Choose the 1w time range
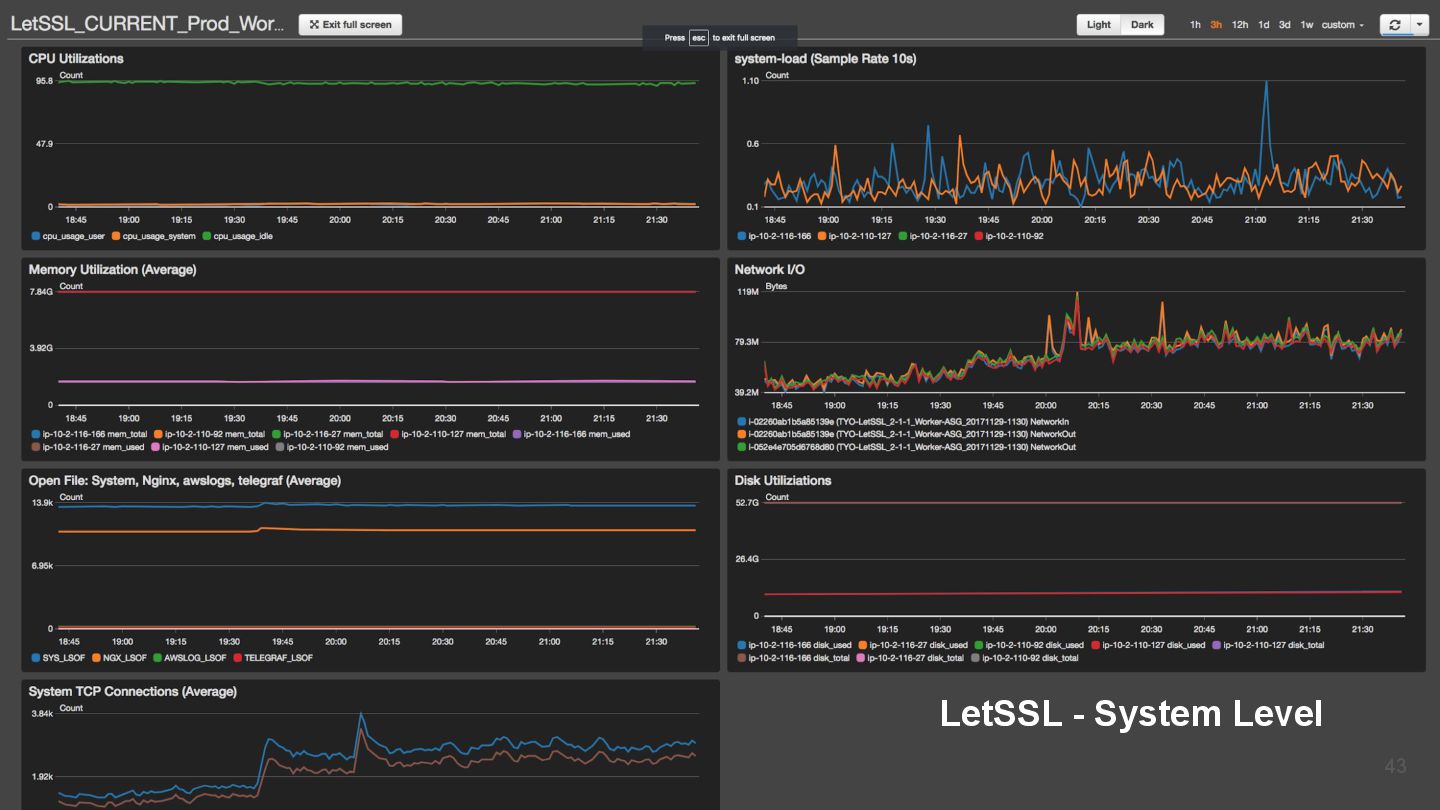This screenshot has height=810, width=1440. [1307, 25]
